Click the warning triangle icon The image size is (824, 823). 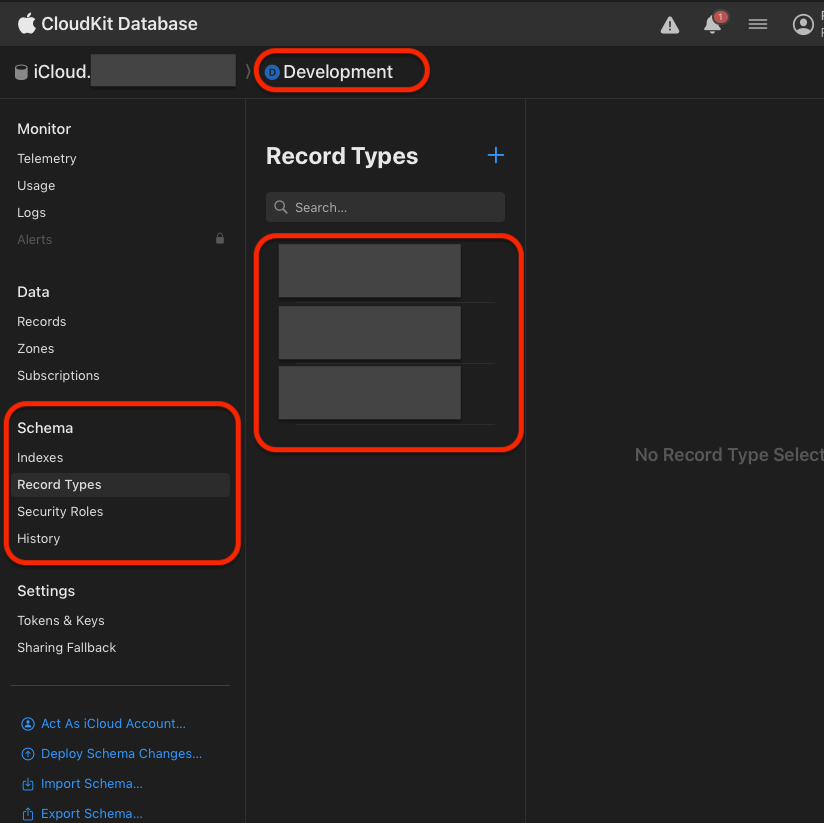coord(669,25)
